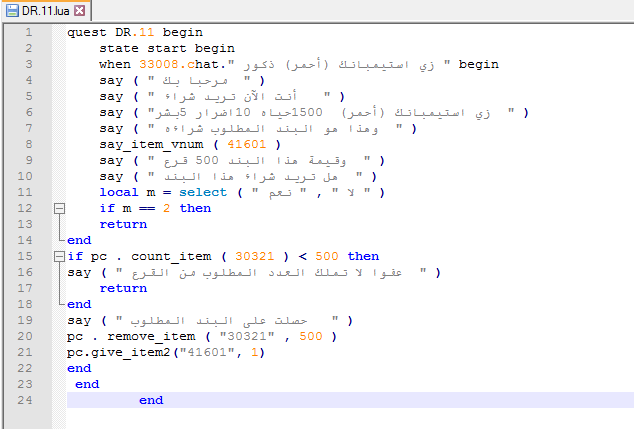Image resolution: width=634 pixels, height=429 pixels.
Task: Collapse the fold at line 12
Action: (59, 208)
